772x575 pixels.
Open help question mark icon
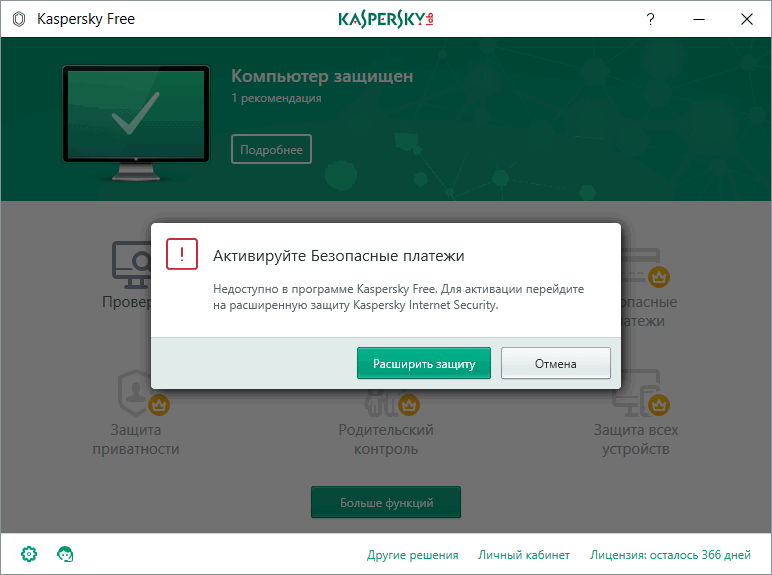(x=650, y=19)
